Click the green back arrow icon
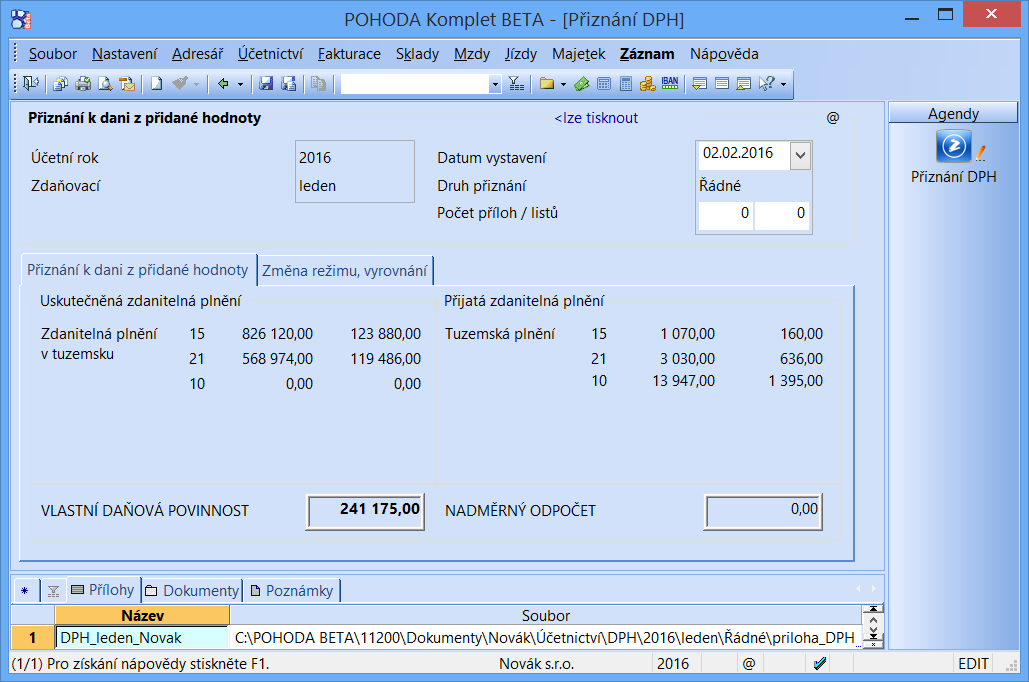Image resolution: width=1029 pixels, height=682 pixels. tap(223, 83)
